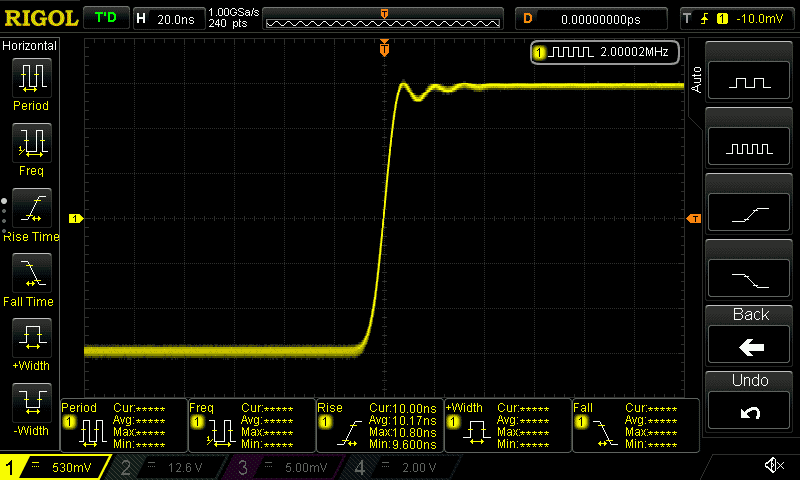Click the orange trigger level marker at right edge
The height and width of the screenshot is (480, 800).
[694, 218]
